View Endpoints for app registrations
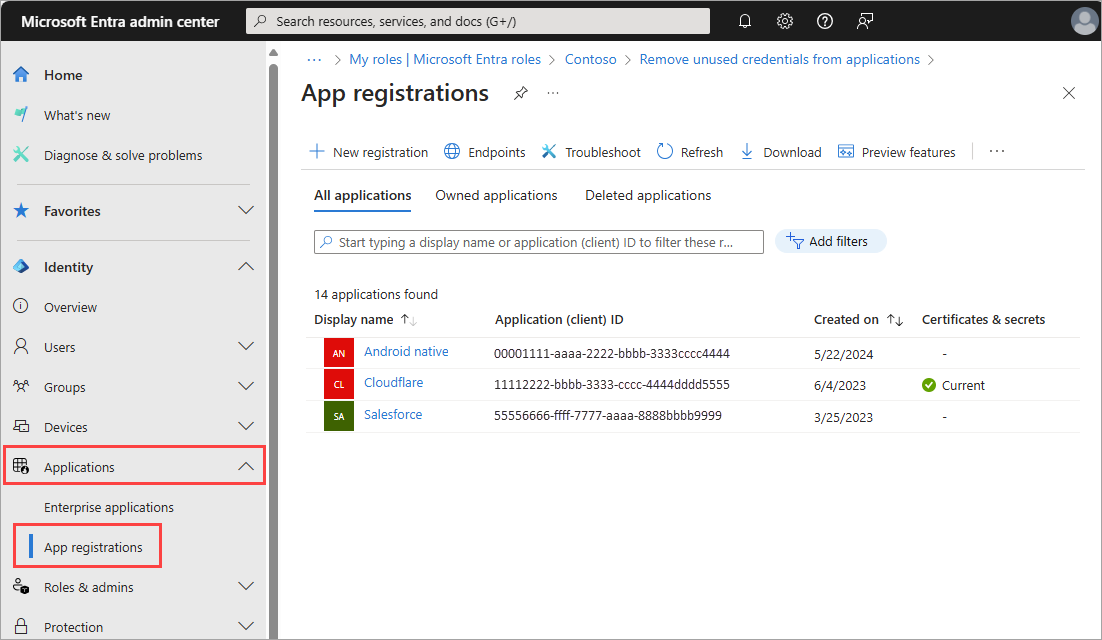1102x640 pixels. click(484, 151)
